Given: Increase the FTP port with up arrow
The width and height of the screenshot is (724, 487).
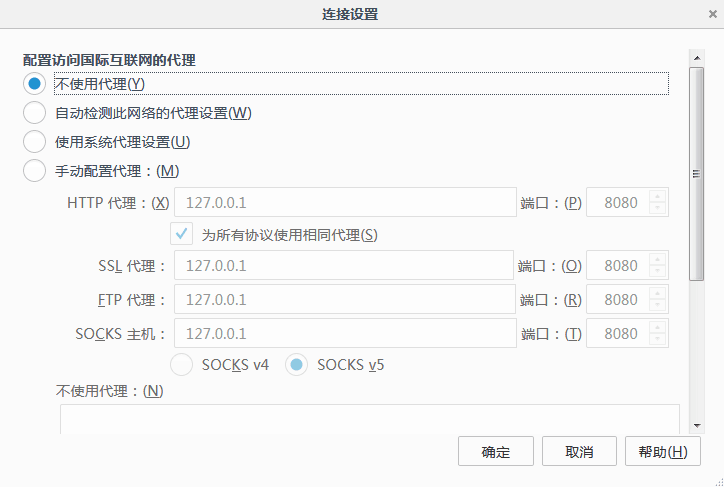Looking at the screenshot, I should [657, 293].
